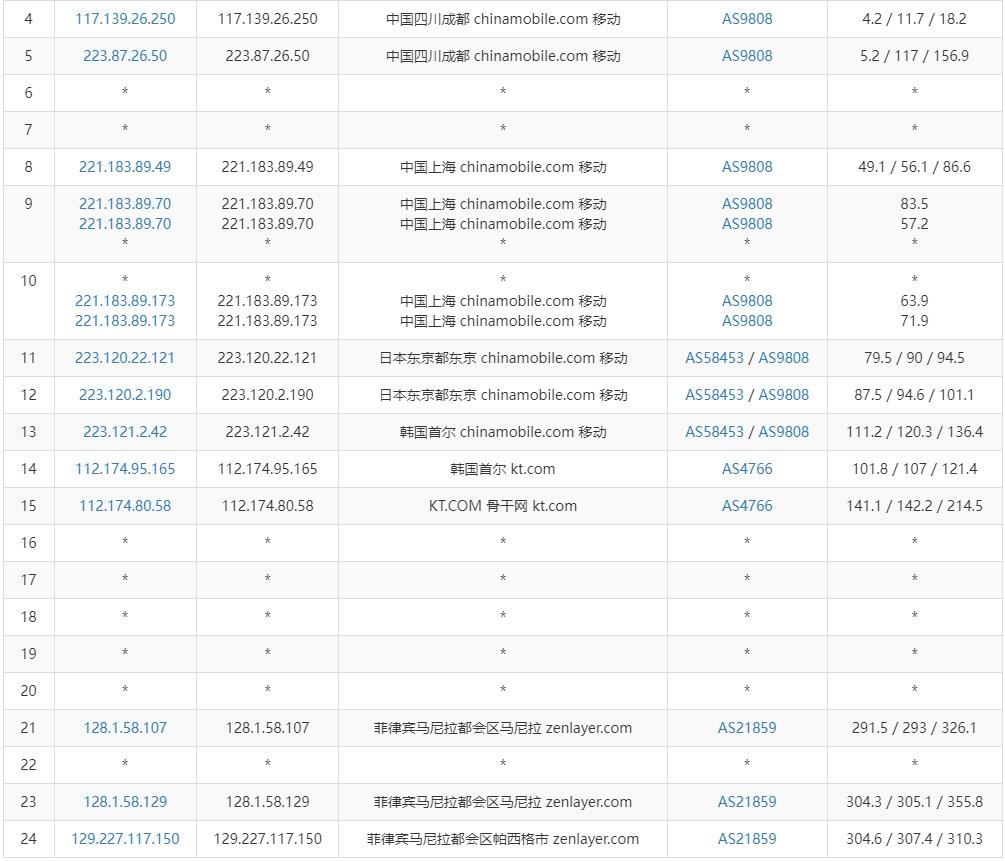Screen dimensions: 1005x861
Task: Click AS58453 link in hop 11 row
Action: 714,358
